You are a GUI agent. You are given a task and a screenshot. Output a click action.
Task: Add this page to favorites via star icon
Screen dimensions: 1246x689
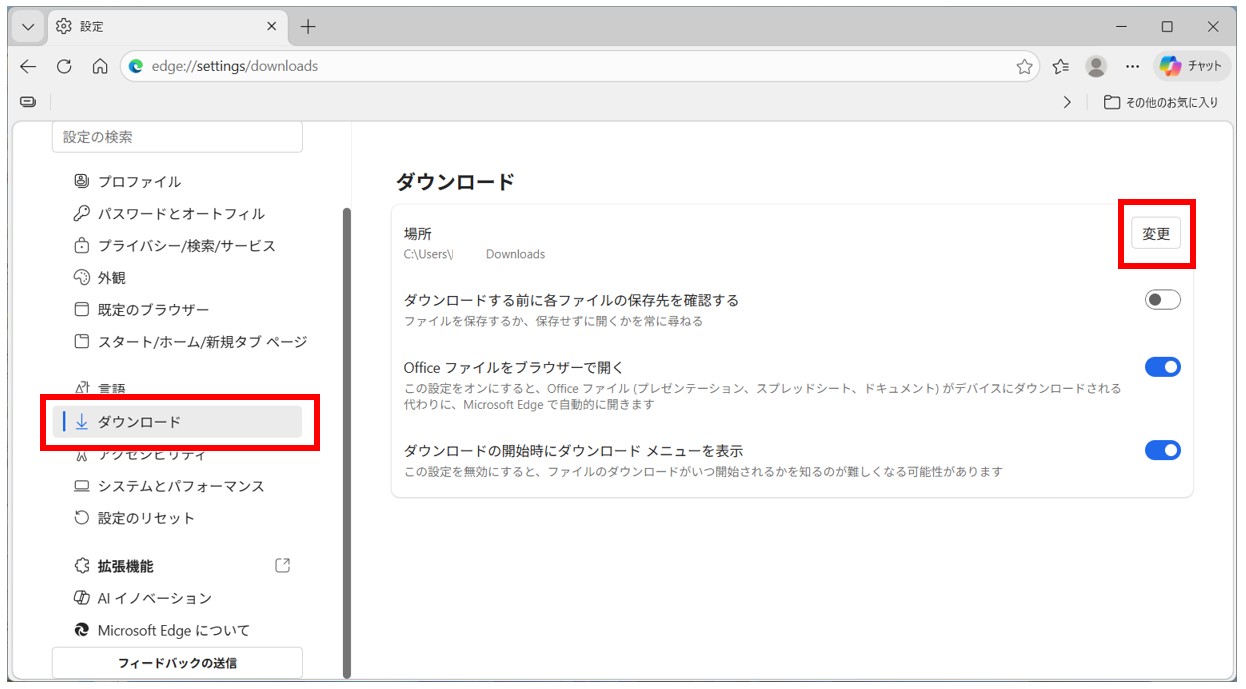[1025, 66]
